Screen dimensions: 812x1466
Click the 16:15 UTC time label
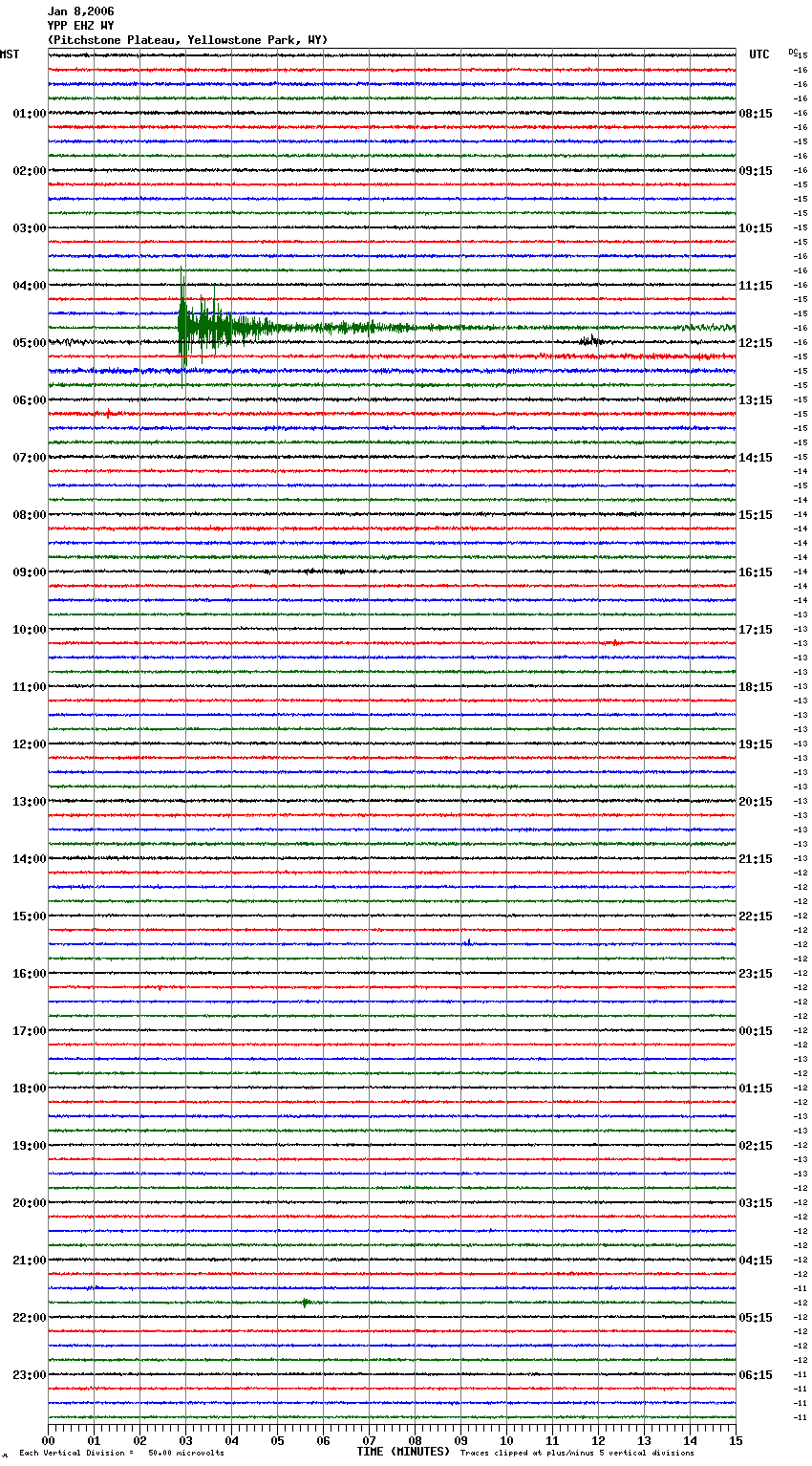[756, 572]
